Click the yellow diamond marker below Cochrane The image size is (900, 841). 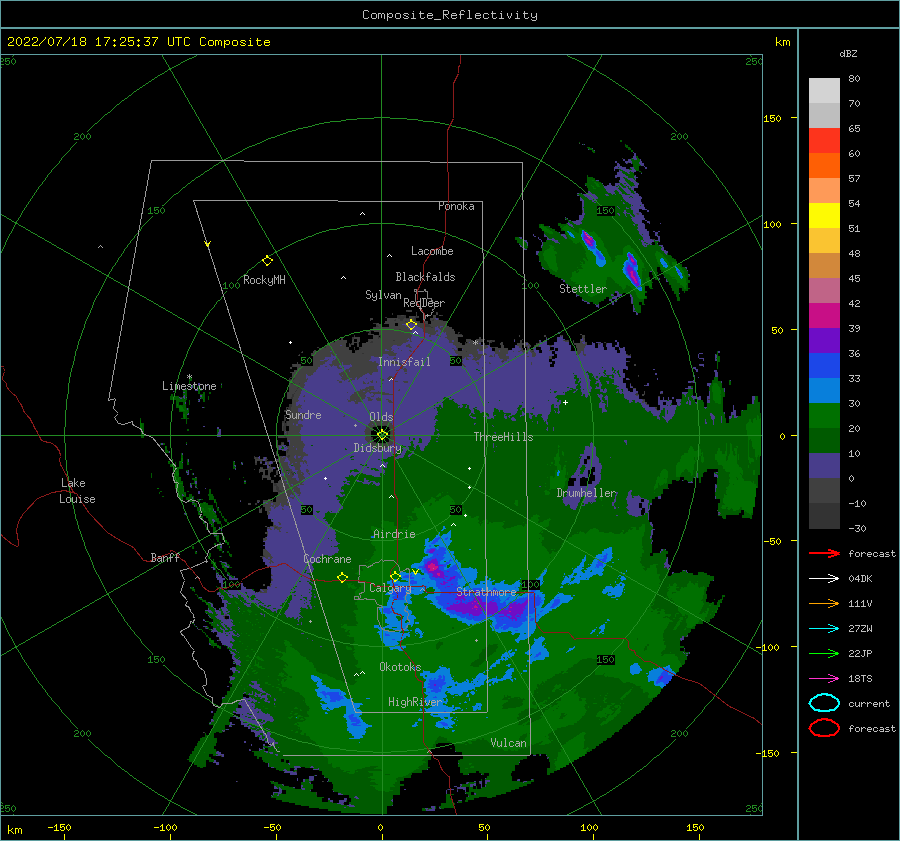coord(342,577)
